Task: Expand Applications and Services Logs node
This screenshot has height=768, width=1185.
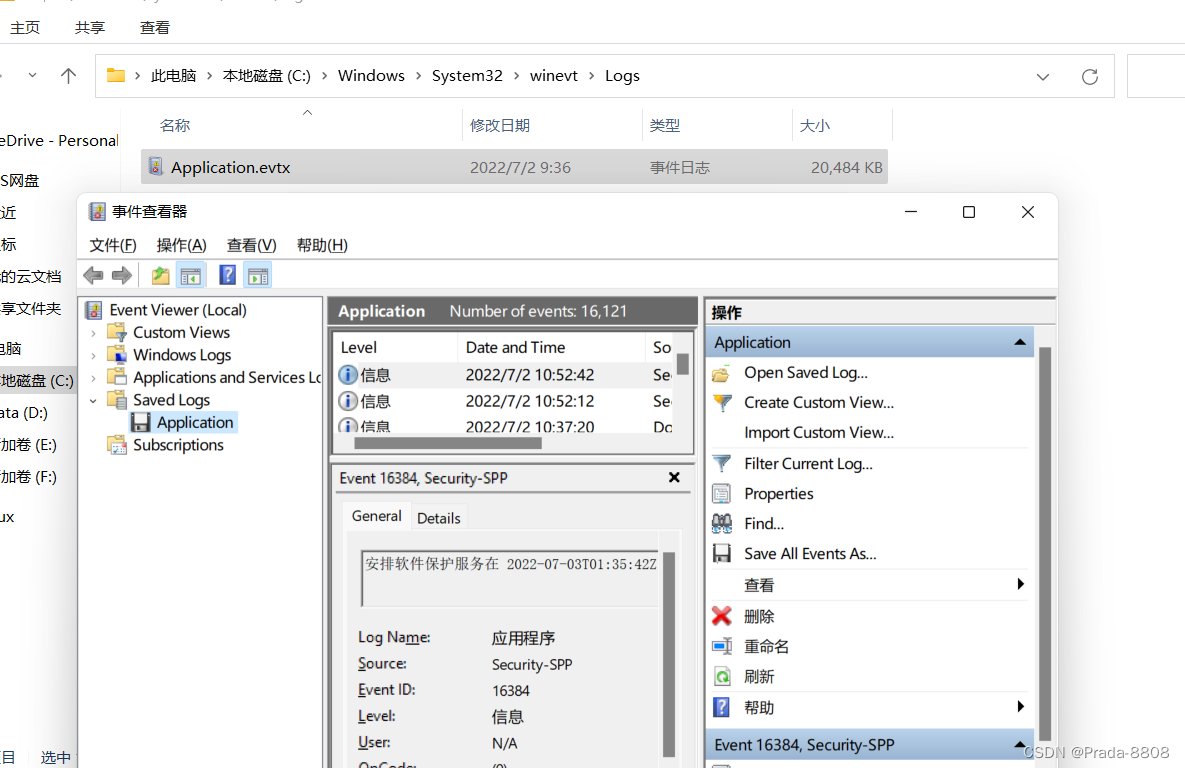Action: coord(93,378)
